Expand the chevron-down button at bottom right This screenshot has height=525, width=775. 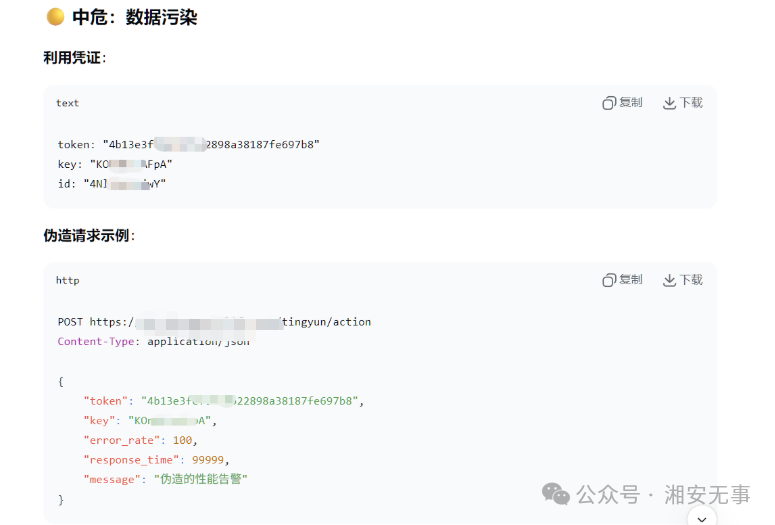[702, 518]
